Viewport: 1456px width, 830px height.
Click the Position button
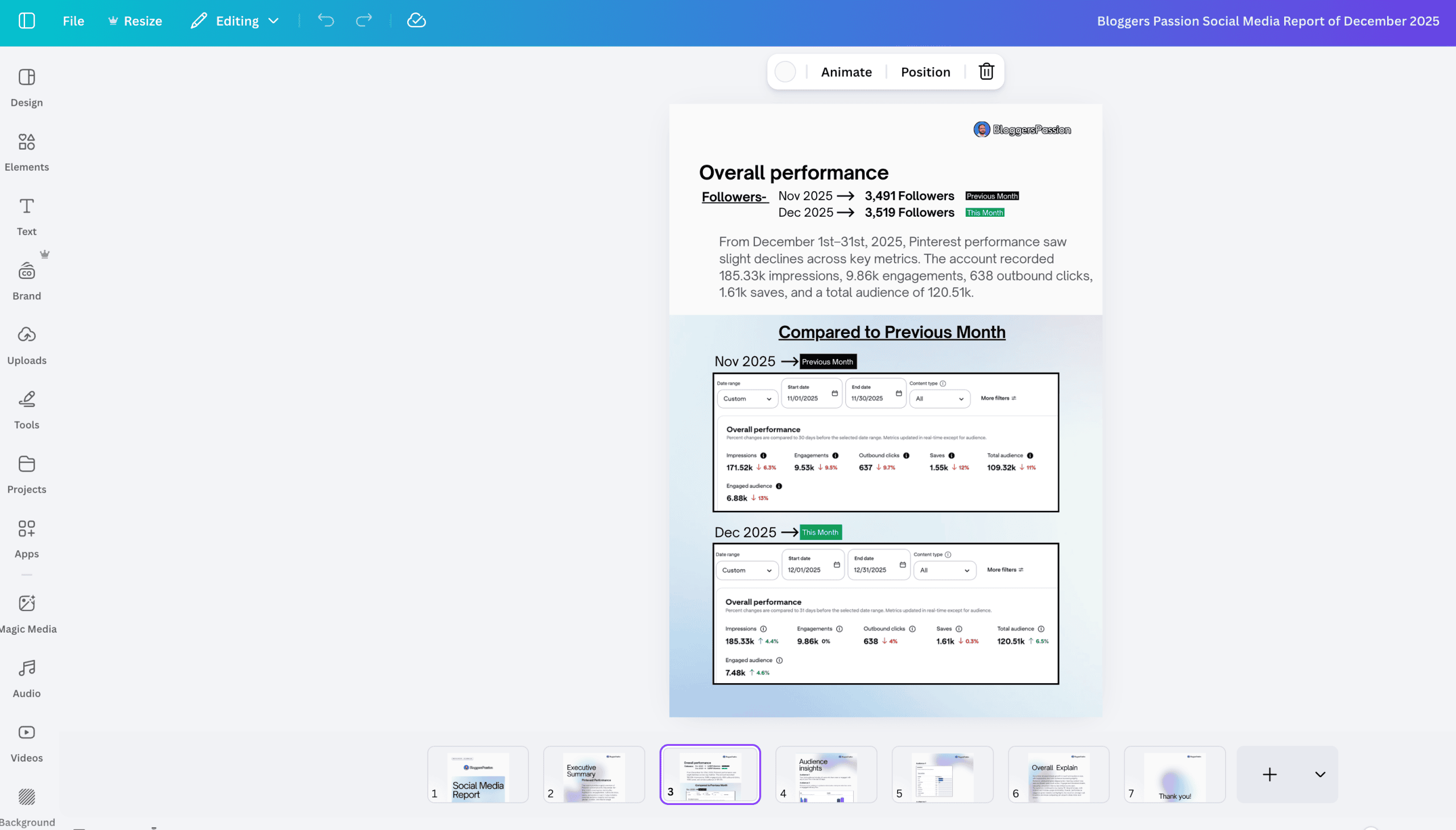pos(925,72)
